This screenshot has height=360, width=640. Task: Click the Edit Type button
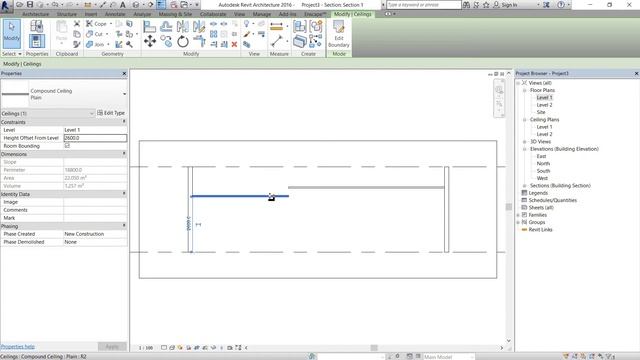coord(111,113)
